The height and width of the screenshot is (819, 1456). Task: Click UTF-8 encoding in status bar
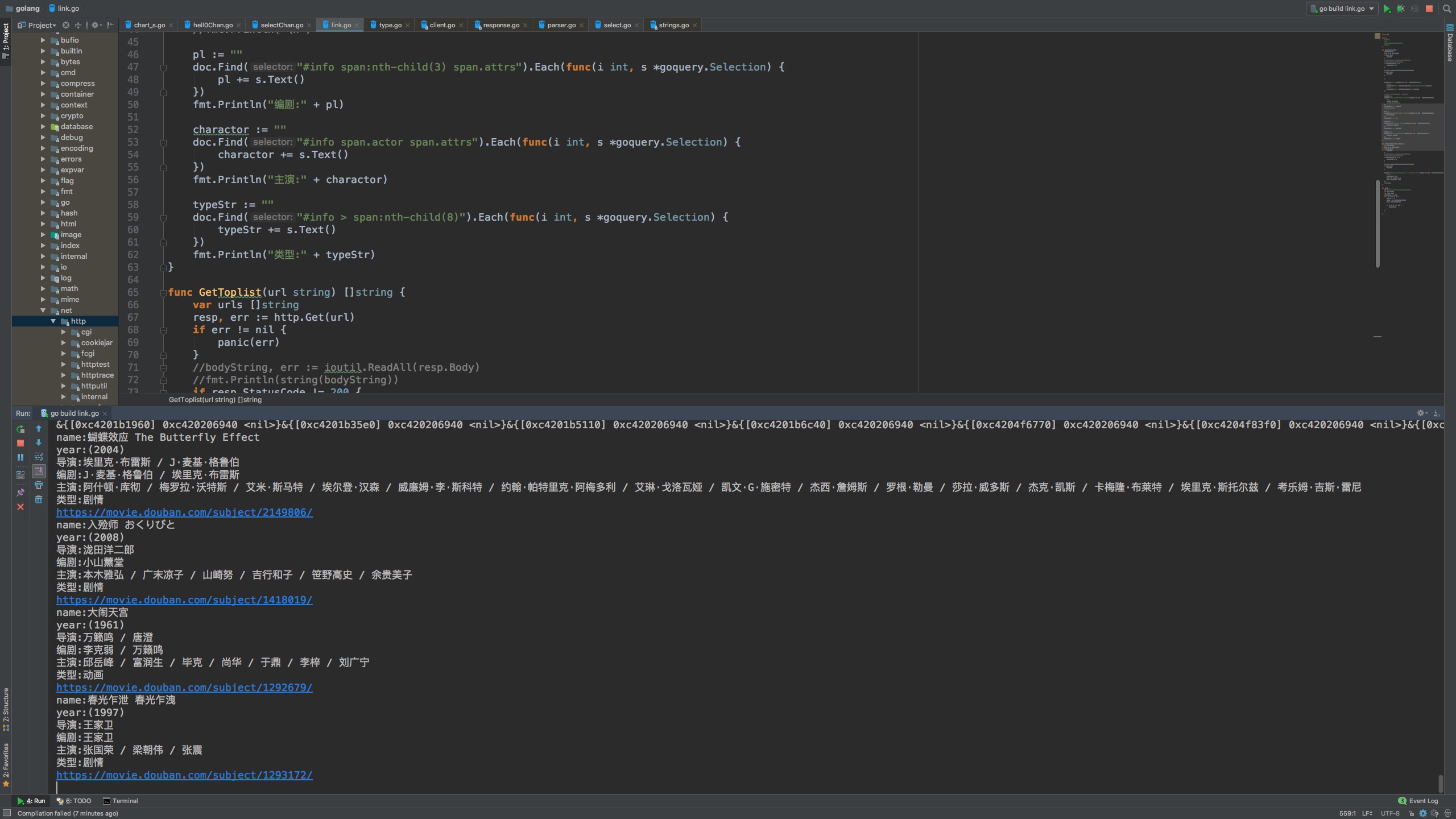pos(1390,813)
